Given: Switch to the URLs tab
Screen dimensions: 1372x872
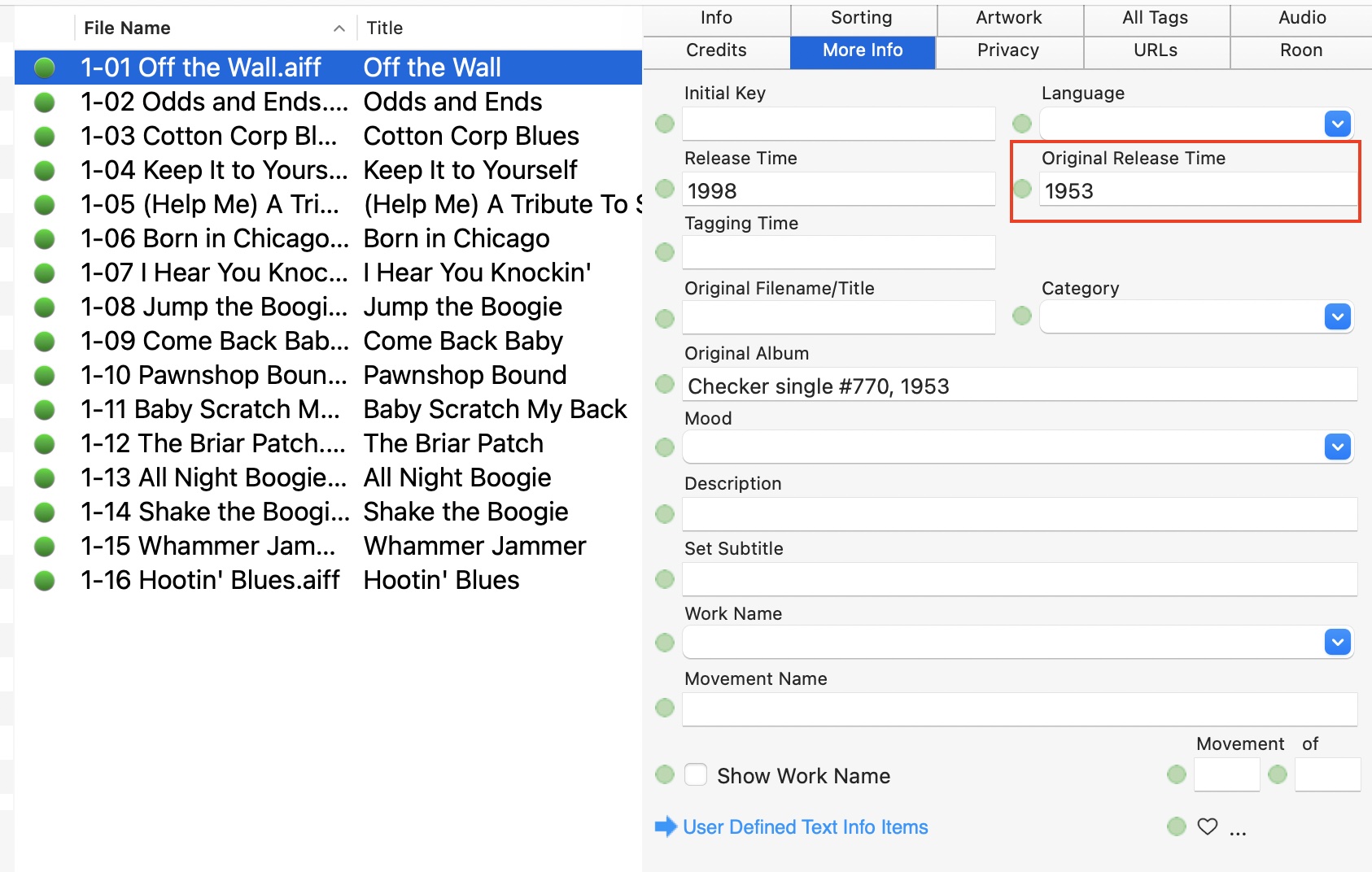Looking at the screenshot, I should pyautogui.click(x=1156, y=50).
